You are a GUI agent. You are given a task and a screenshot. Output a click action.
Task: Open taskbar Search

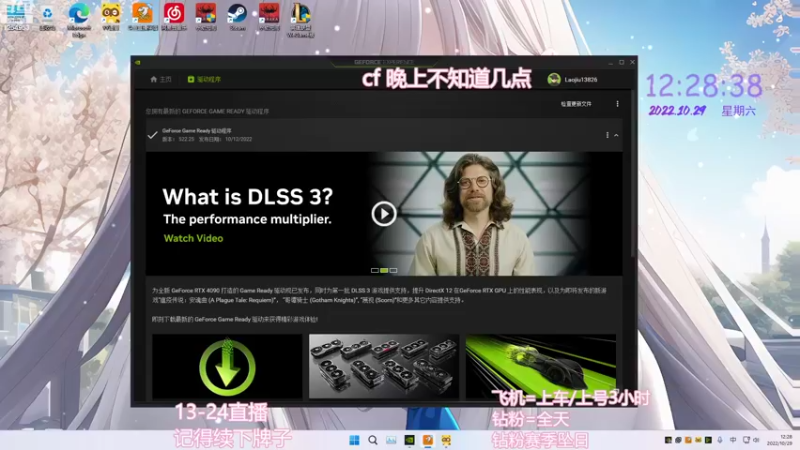point(372,440)
